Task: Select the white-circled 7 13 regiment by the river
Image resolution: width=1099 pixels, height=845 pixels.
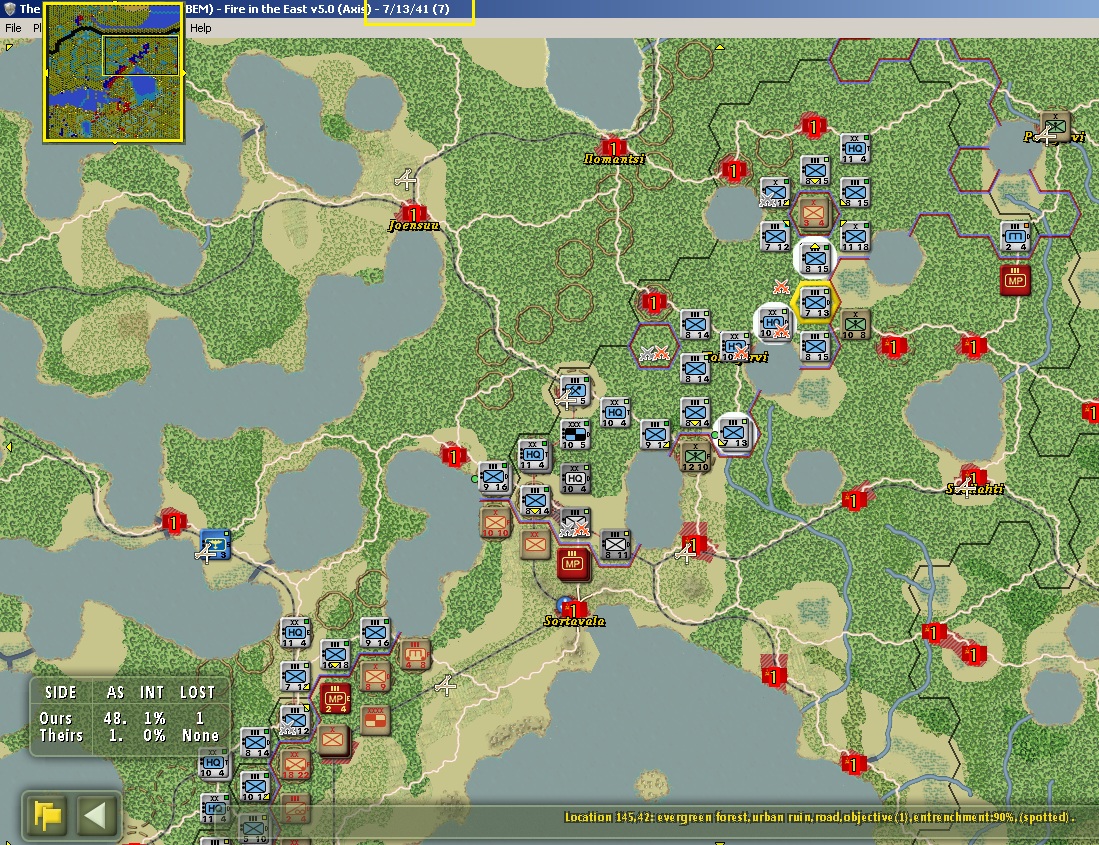Action: (x=734, y=434)
